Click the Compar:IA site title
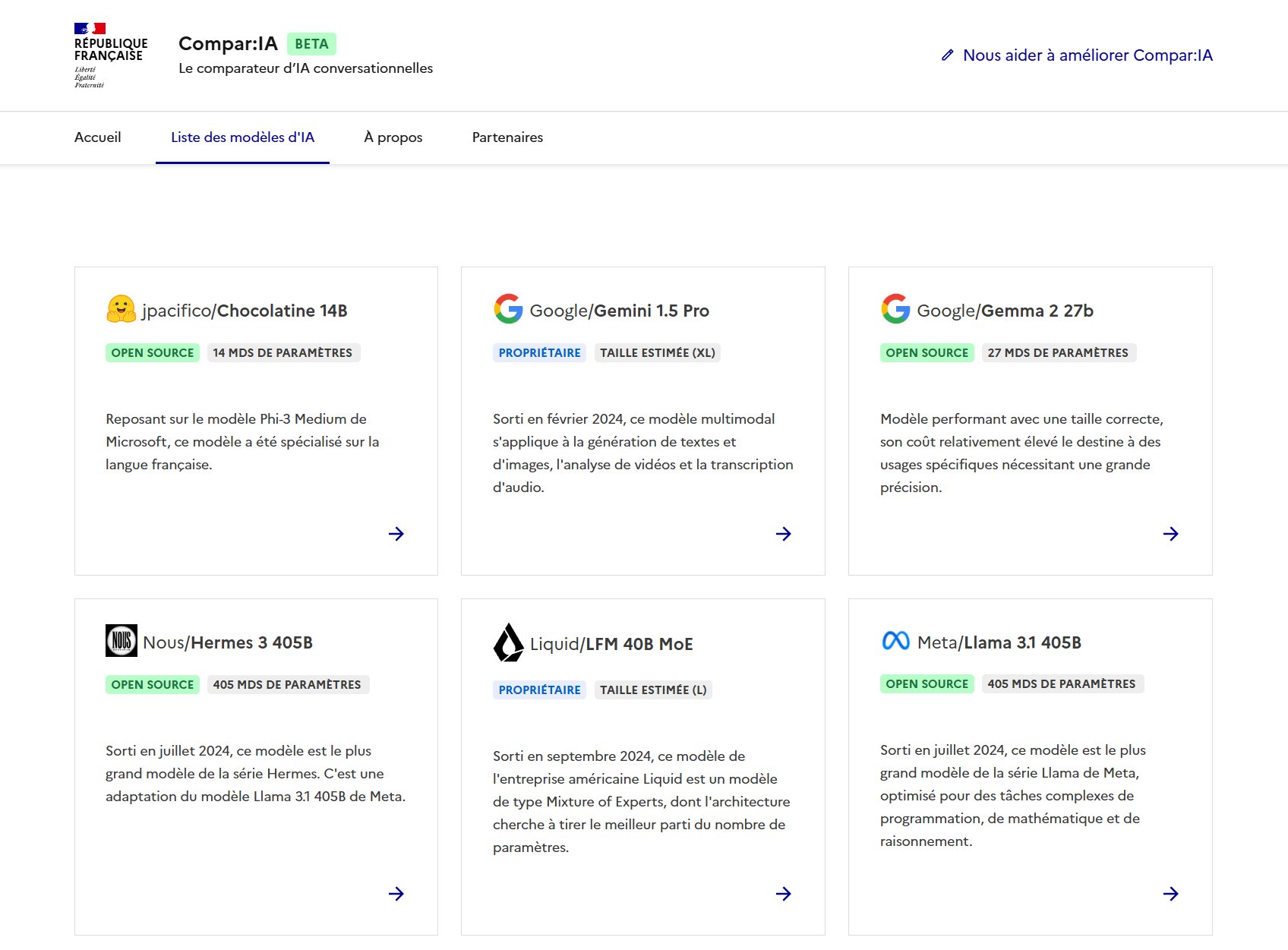 tap(228, 44)
